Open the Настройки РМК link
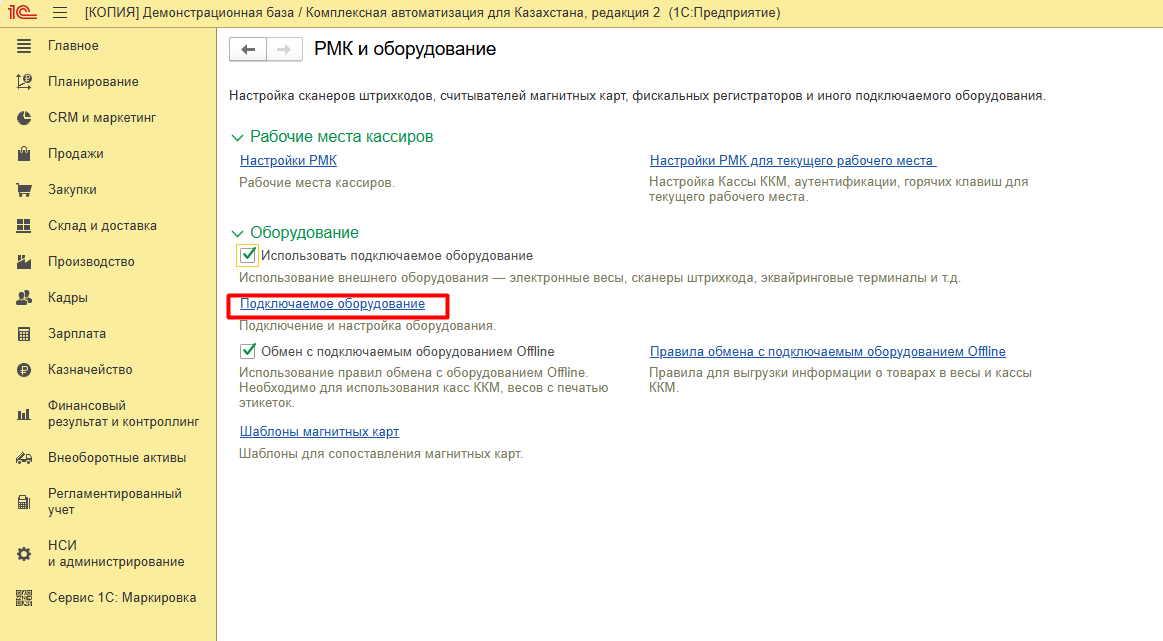The image size is (1163, 641). (x=288, y=160)
